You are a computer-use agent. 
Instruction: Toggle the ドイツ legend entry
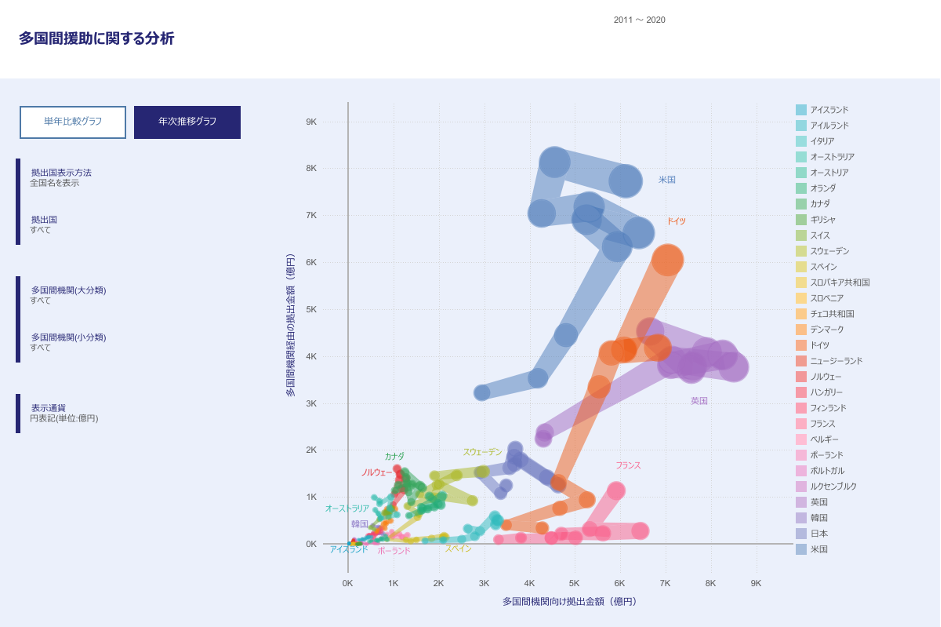(x=818, y=345)
